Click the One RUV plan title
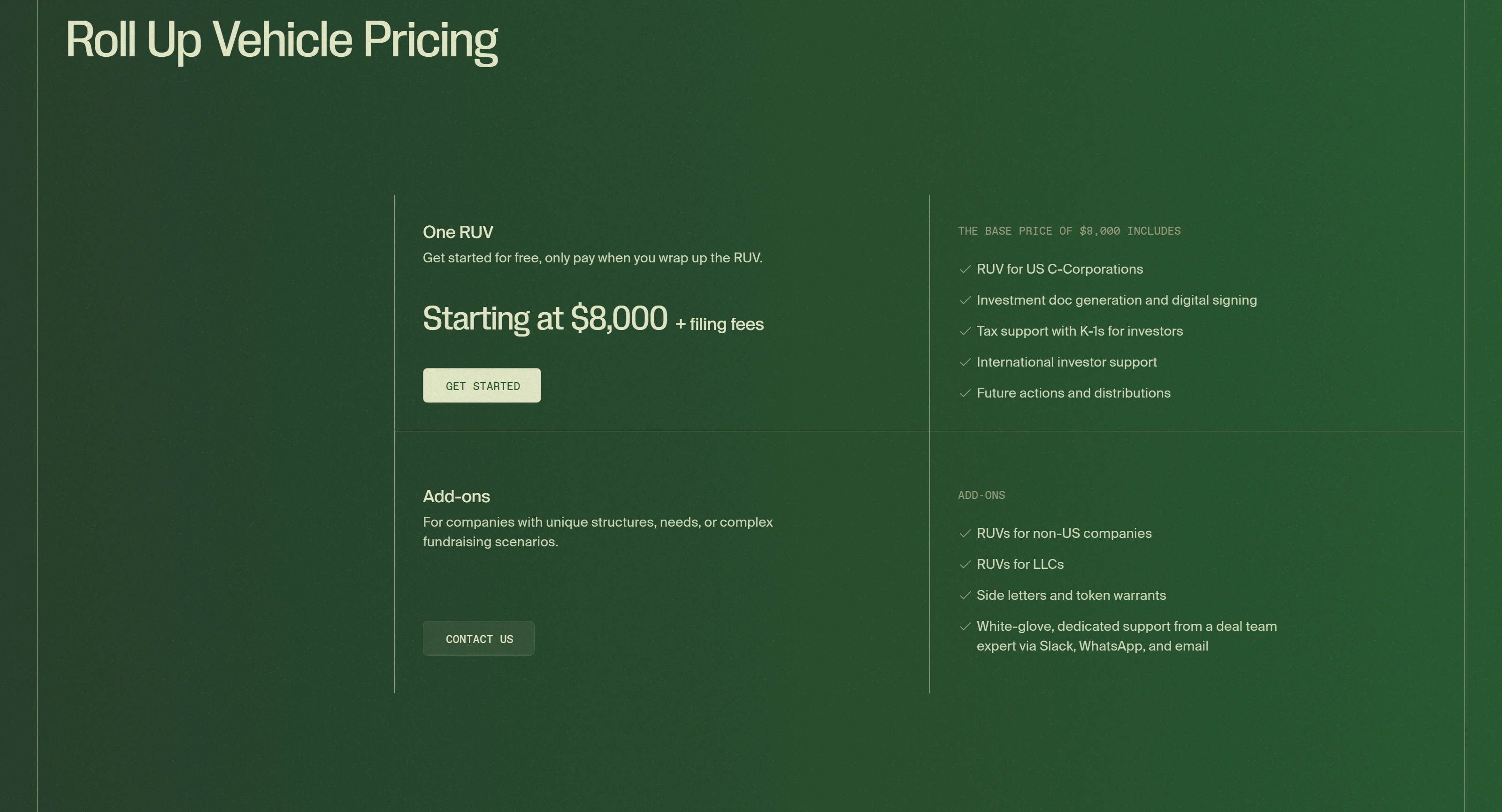 coord(458,232)
